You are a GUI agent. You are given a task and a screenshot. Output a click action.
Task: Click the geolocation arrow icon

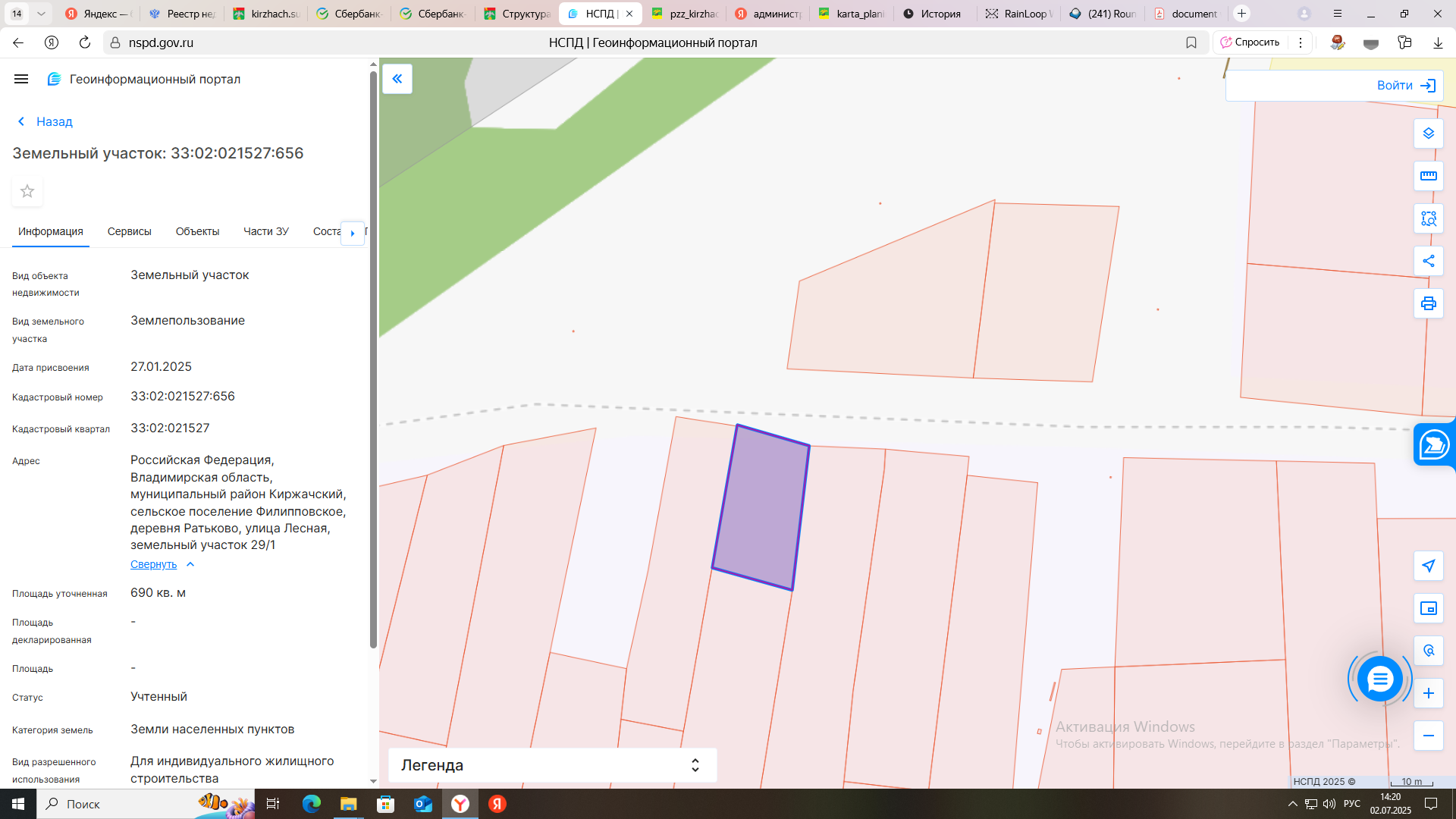(x=1428, y=566)
